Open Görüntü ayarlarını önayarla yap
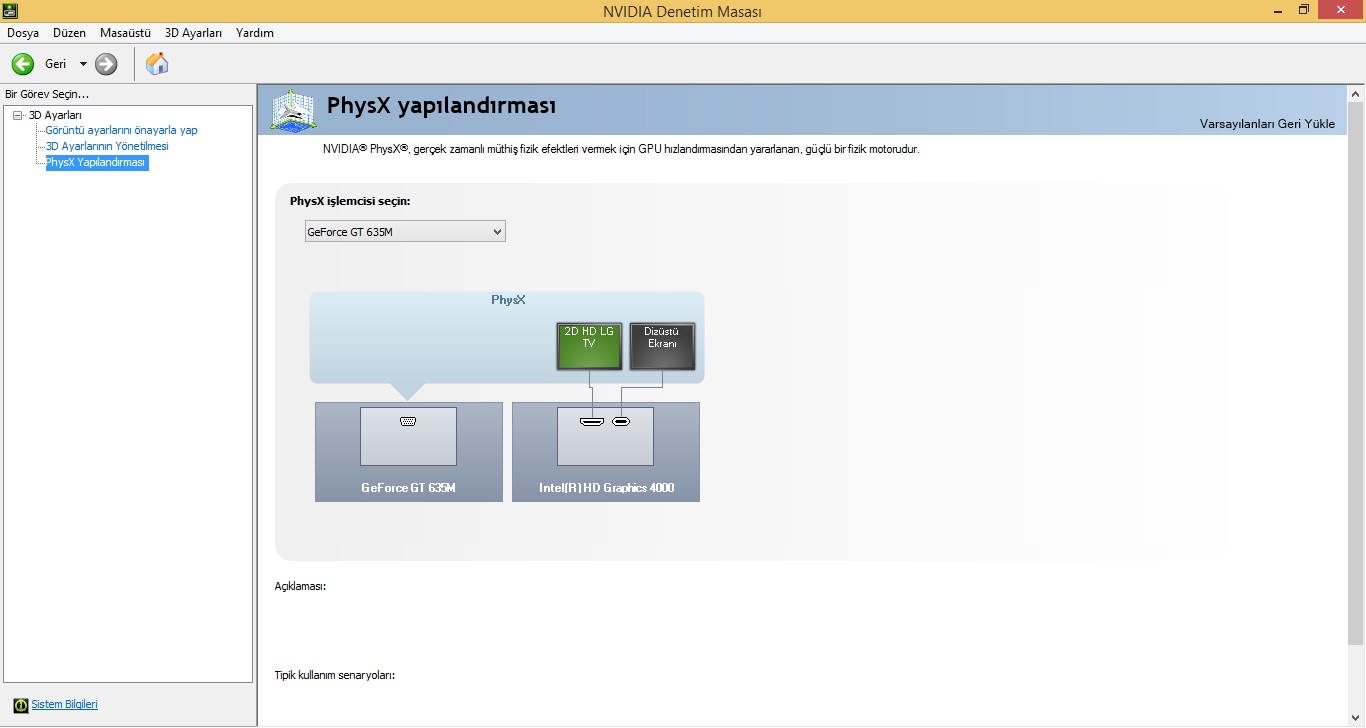This screenshot has width=1366, height=728. (x=122, y=130)
